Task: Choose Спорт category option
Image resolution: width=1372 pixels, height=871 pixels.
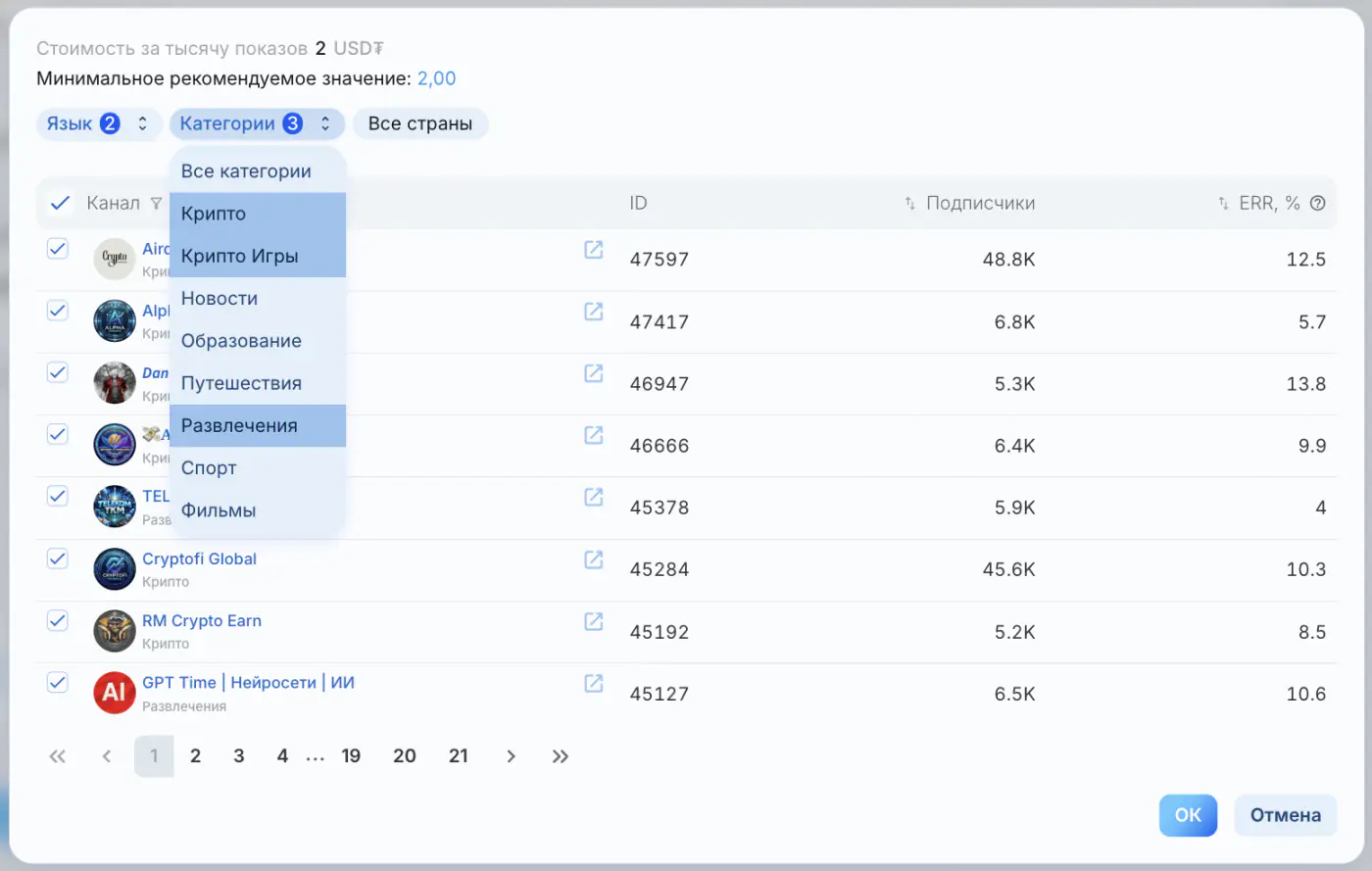Action: (258, 468)
